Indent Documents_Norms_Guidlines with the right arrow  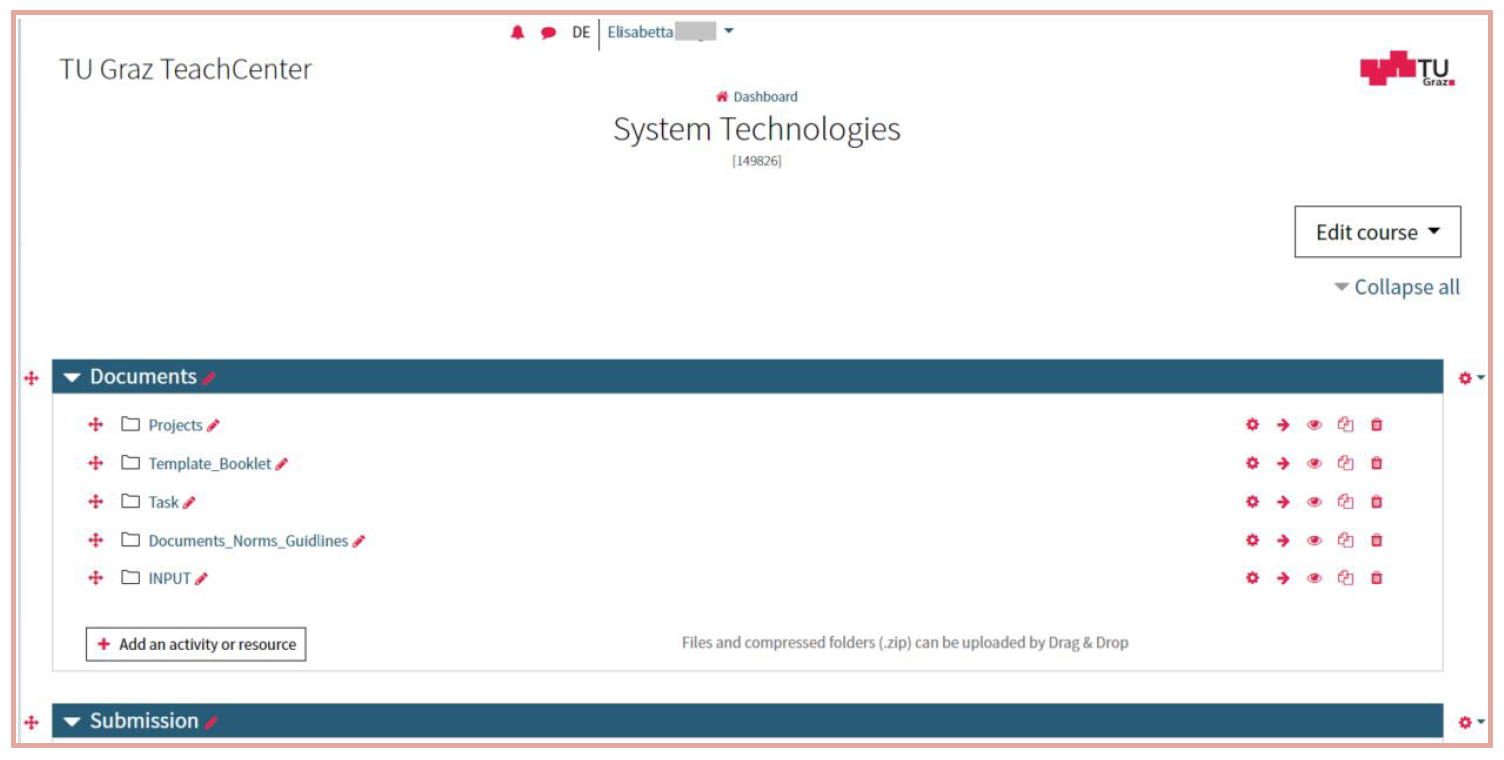(1283, 540)
